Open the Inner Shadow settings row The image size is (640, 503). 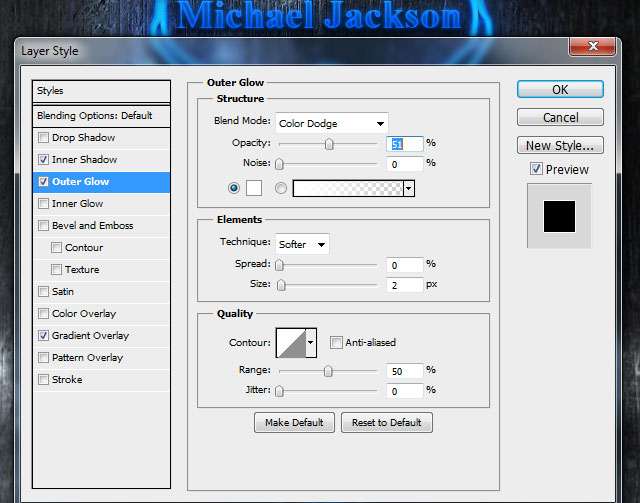pos(101,160)
